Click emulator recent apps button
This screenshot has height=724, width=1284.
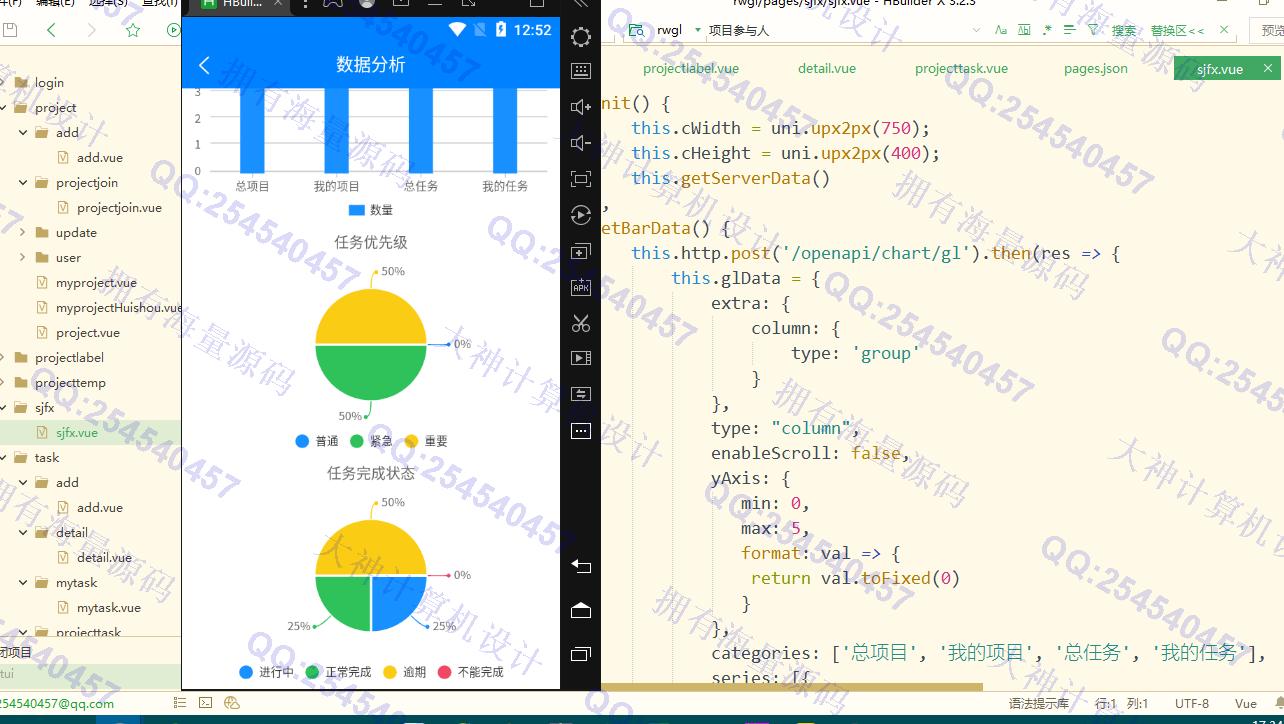(x=581, y=654)
